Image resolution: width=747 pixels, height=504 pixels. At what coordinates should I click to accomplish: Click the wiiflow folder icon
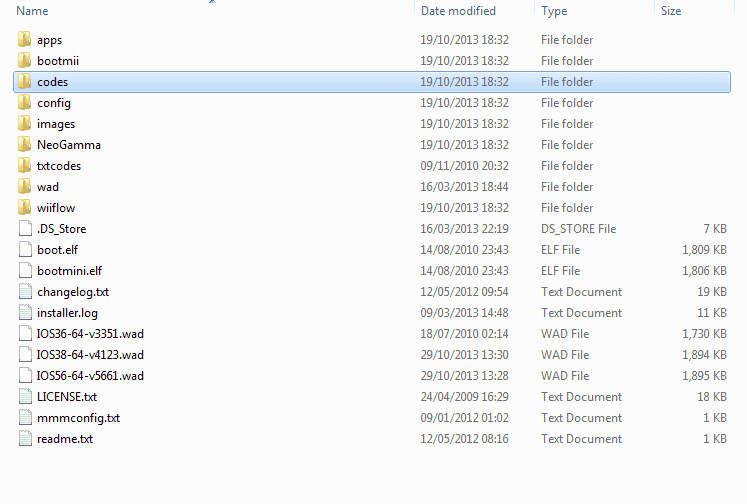point(24,207)
